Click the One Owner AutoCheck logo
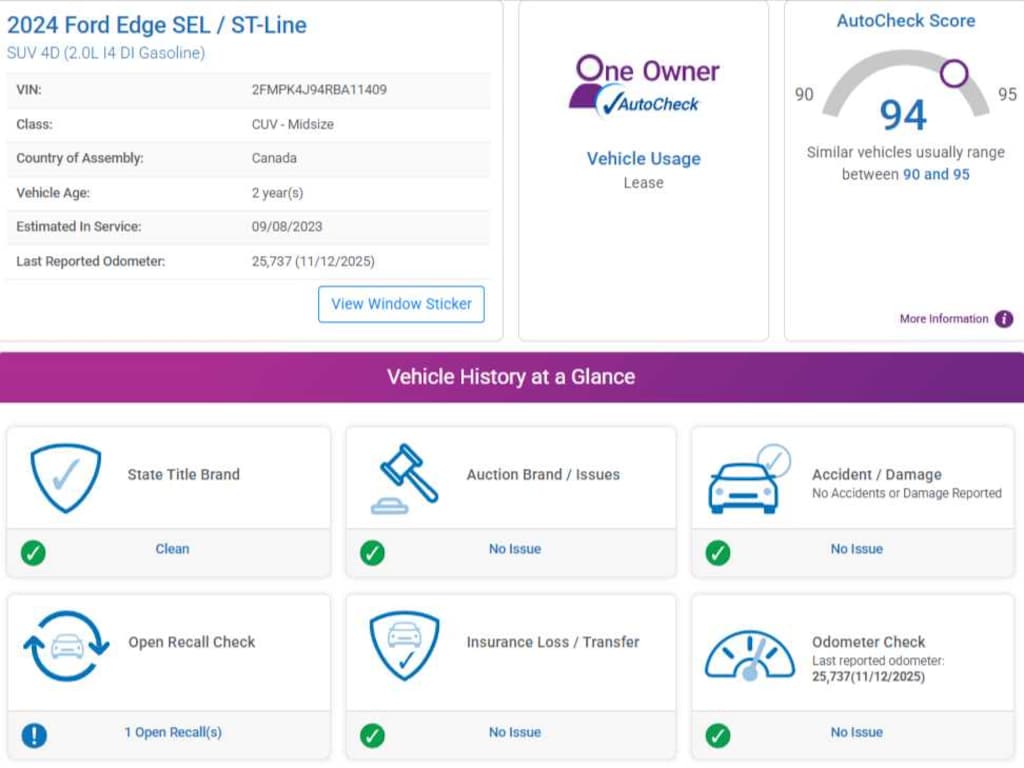The image size is (1024, 768). pos(644,87)
